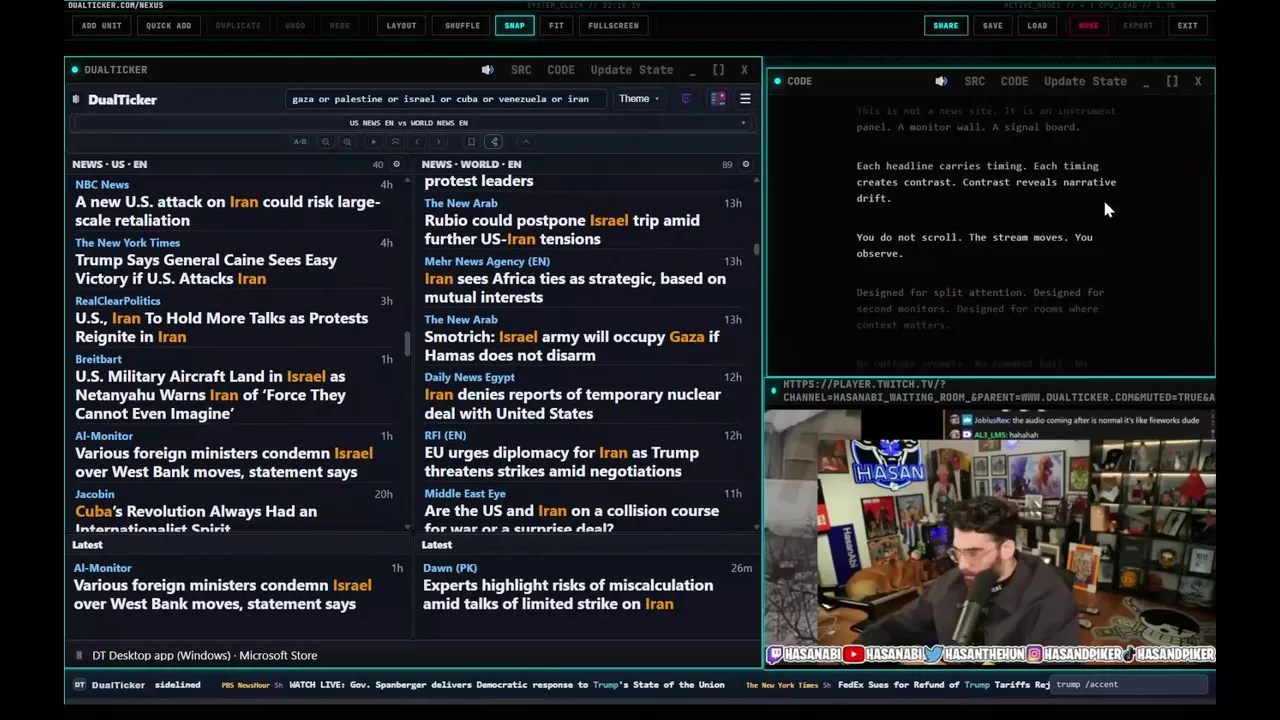Toggle the SNAP option
Screen dimensions: 1280x720
[x=514, y=26]
